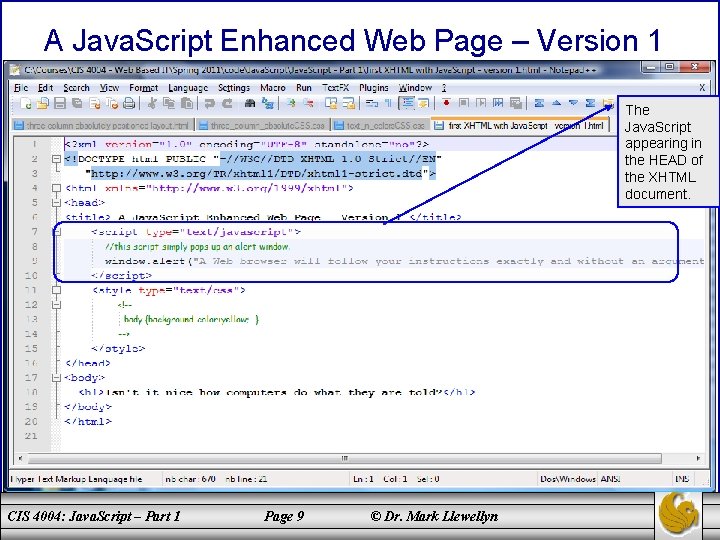Click the <style type="text/css"> line
Image resolution: width=720 pixels, height=540 pixels.
[169, 290]
